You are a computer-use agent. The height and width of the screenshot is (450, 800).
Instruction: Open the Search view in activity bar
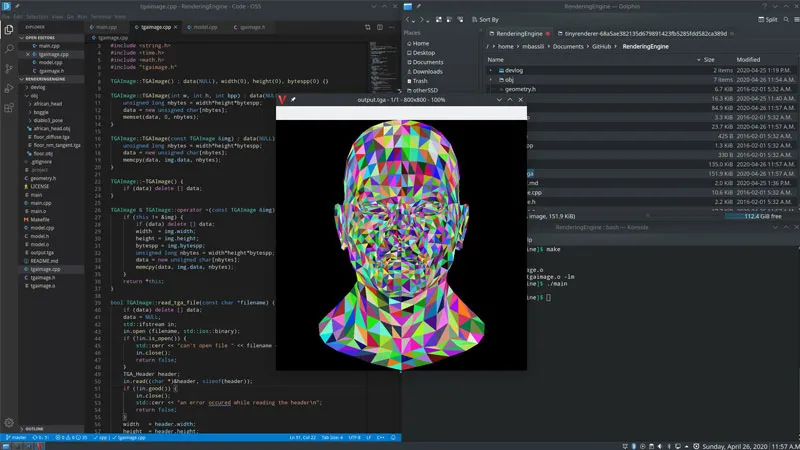click(9, 50)
